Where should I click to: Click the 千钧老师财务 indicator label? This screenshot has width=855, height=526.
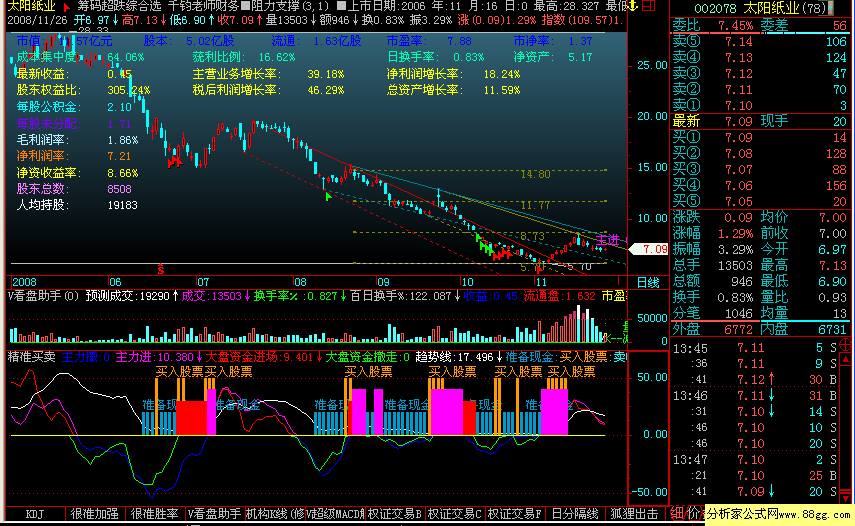point(203,7)
